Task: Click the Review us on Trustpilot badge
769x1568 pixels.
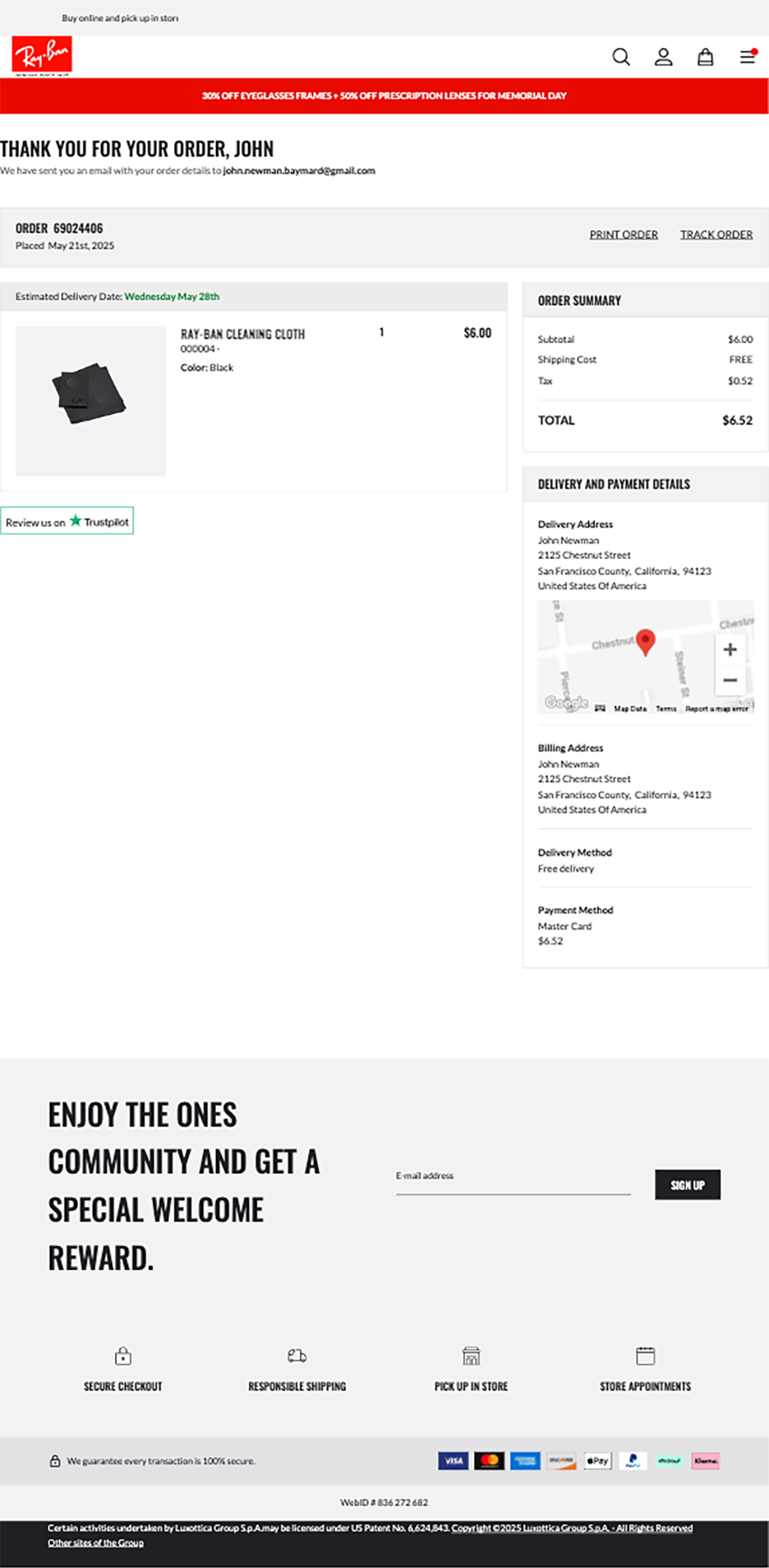Action: (67, 522)
